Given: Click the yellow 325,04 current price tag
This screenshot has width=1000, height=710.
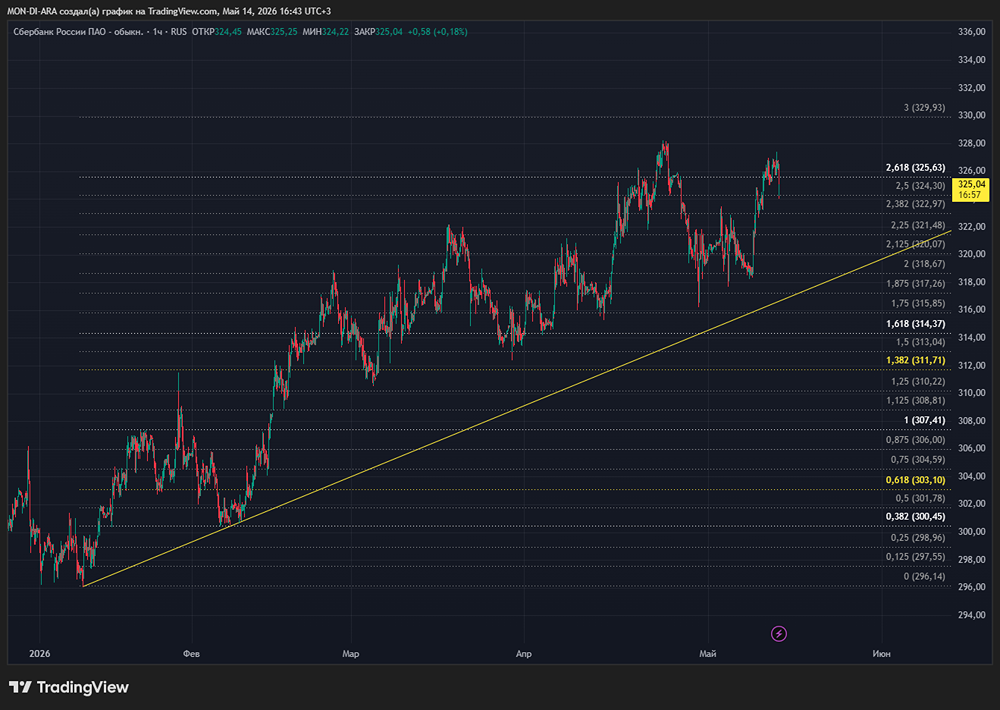Looking at the screenshot, I should (970, 189).
